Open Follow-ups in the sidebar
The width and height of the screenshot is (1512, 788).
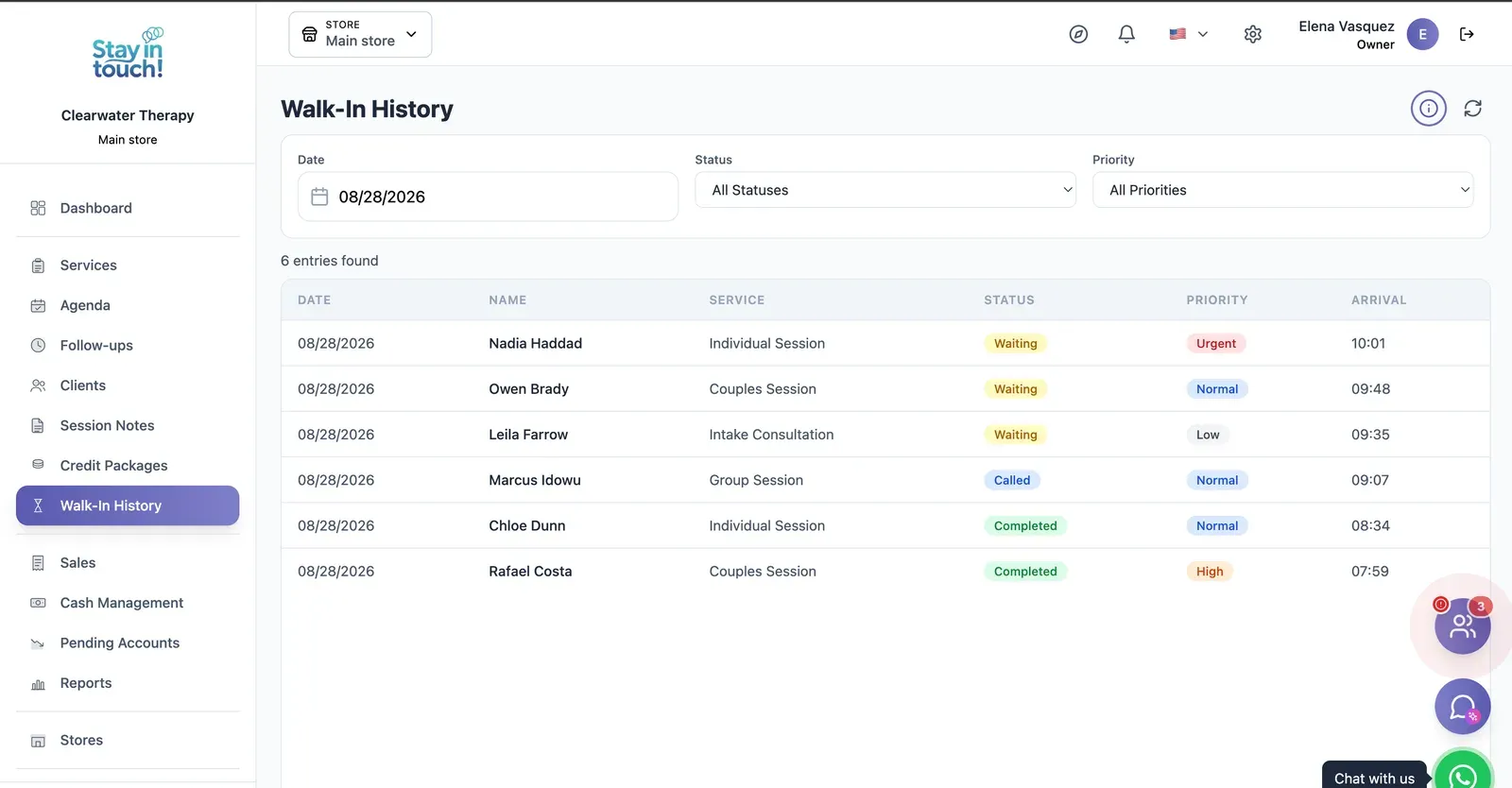(x=128, y=346)
